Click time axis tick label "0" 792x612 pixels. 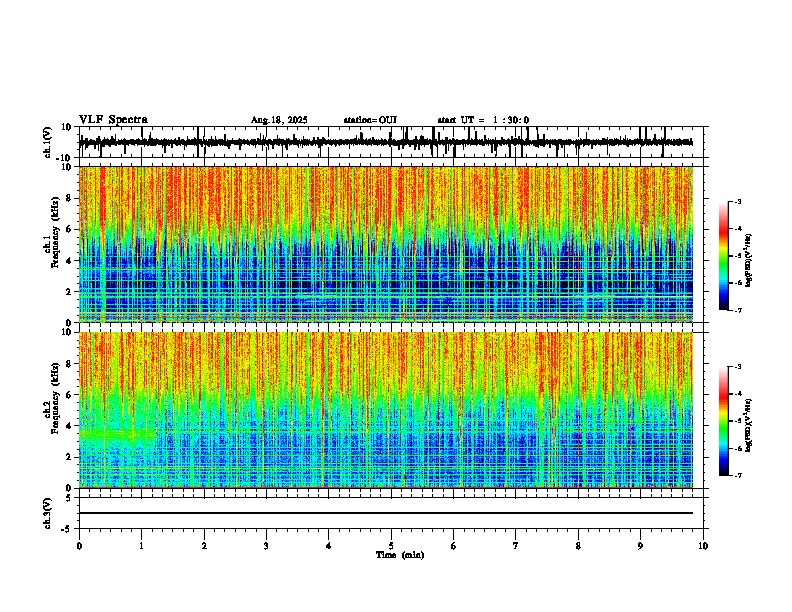(x=79, y=546)
